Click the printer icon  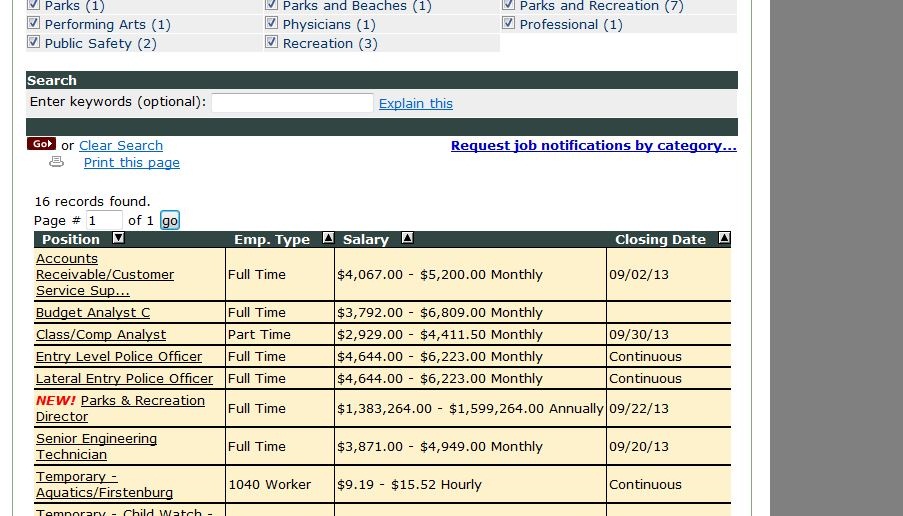tap(56, 162)
